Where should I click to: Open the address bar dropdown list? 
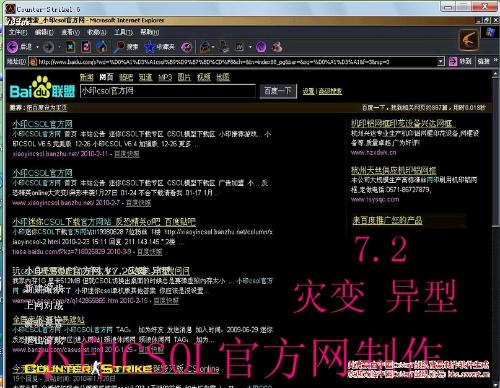[441, 62]
